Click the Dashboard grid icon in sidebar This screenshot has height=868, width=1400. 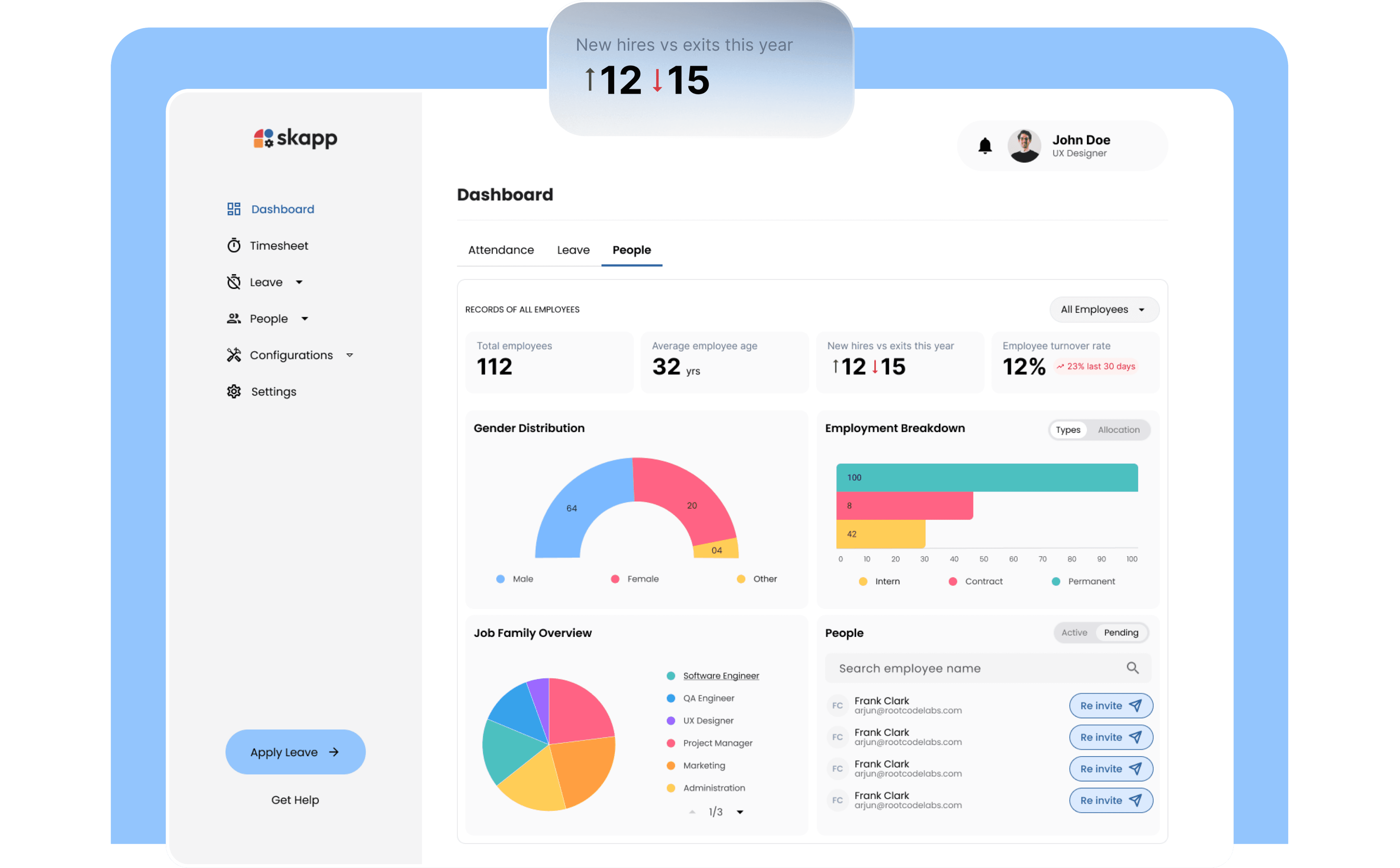(234, 209)
